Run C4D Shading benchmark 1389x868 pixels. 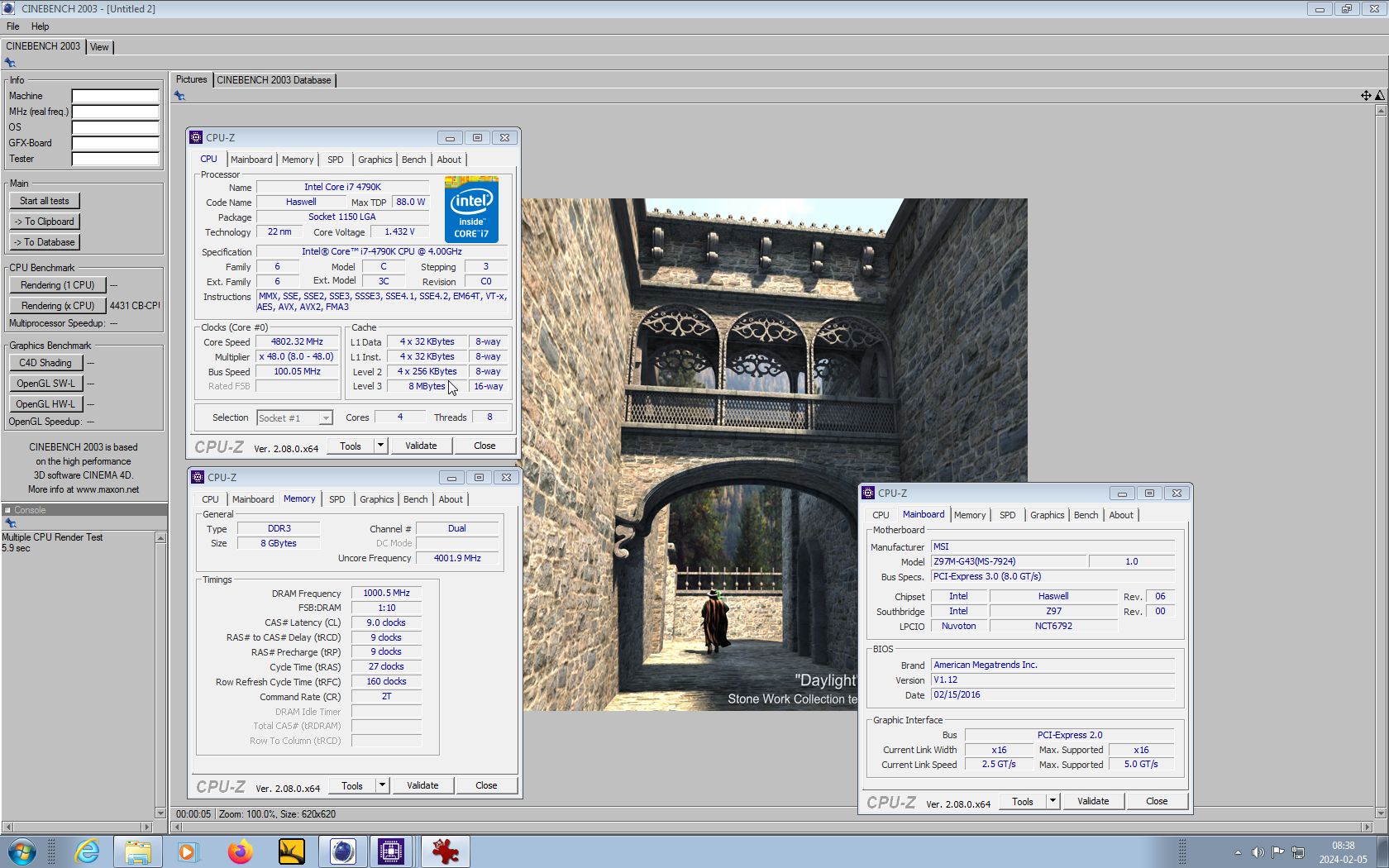(46, 363)
